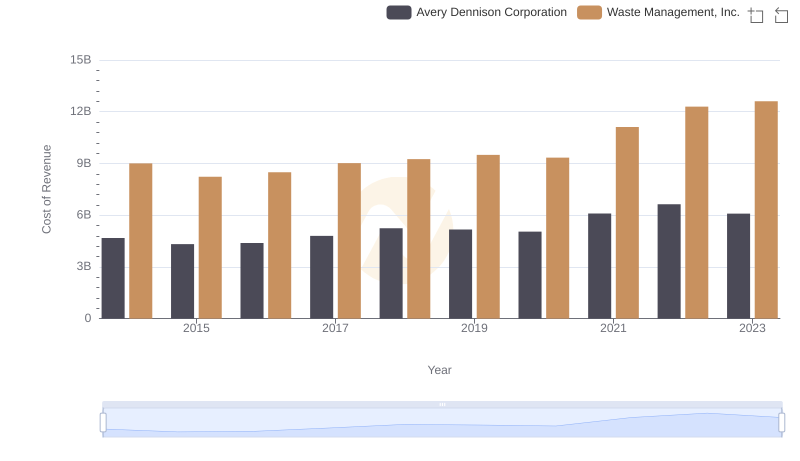Click the x-axis label 2017

tap(335, 328)
